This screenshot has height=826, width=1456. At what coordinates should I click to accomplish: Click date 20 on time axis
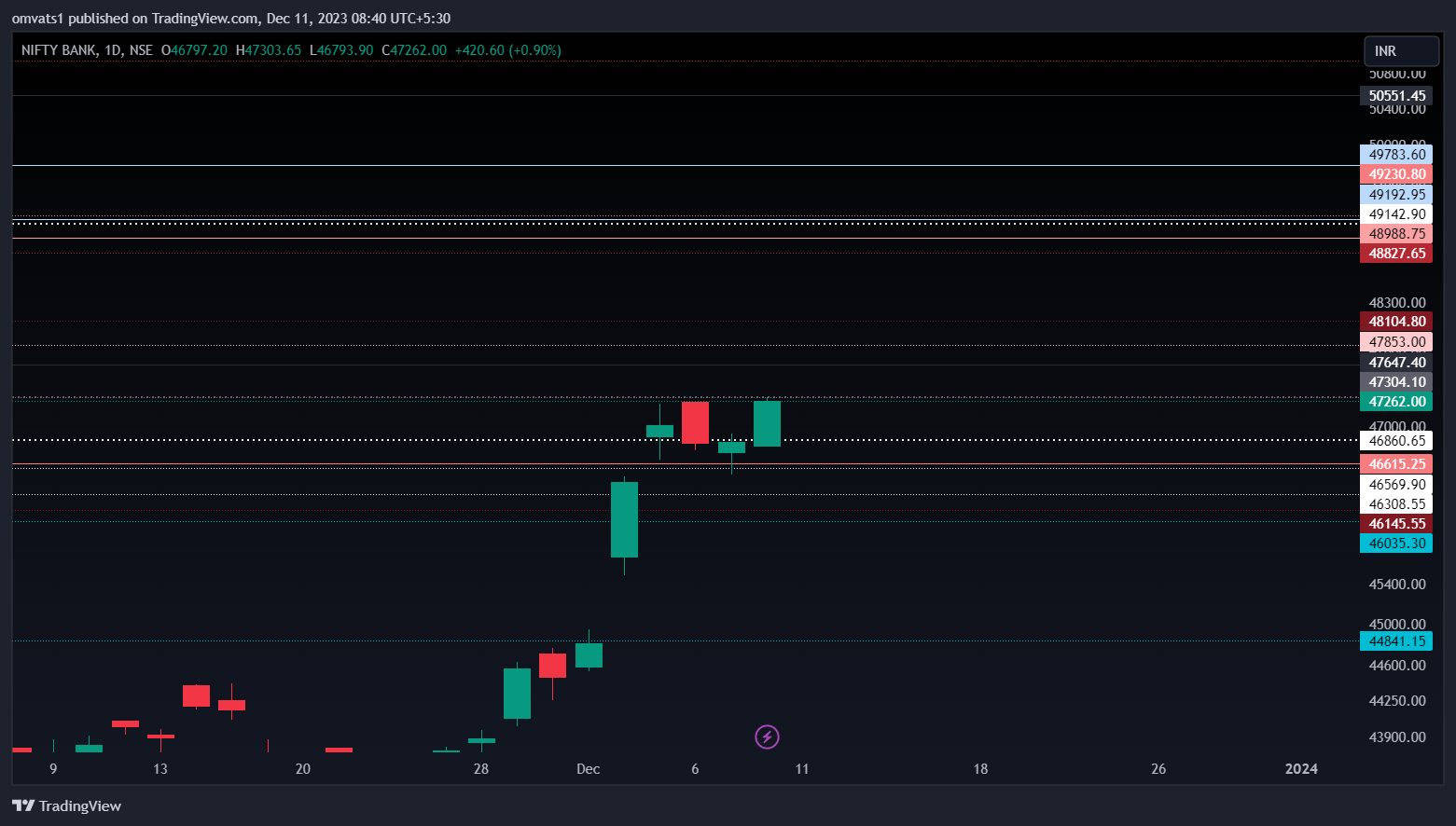point(303,769)
